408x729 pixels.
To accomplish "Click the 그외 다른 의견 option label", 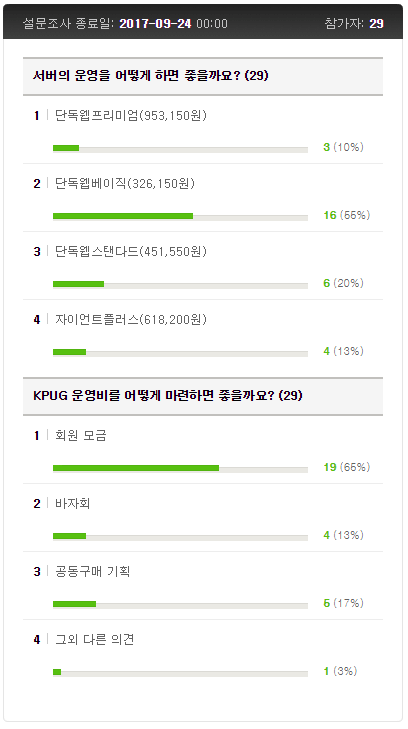I will tap(95, 639).
